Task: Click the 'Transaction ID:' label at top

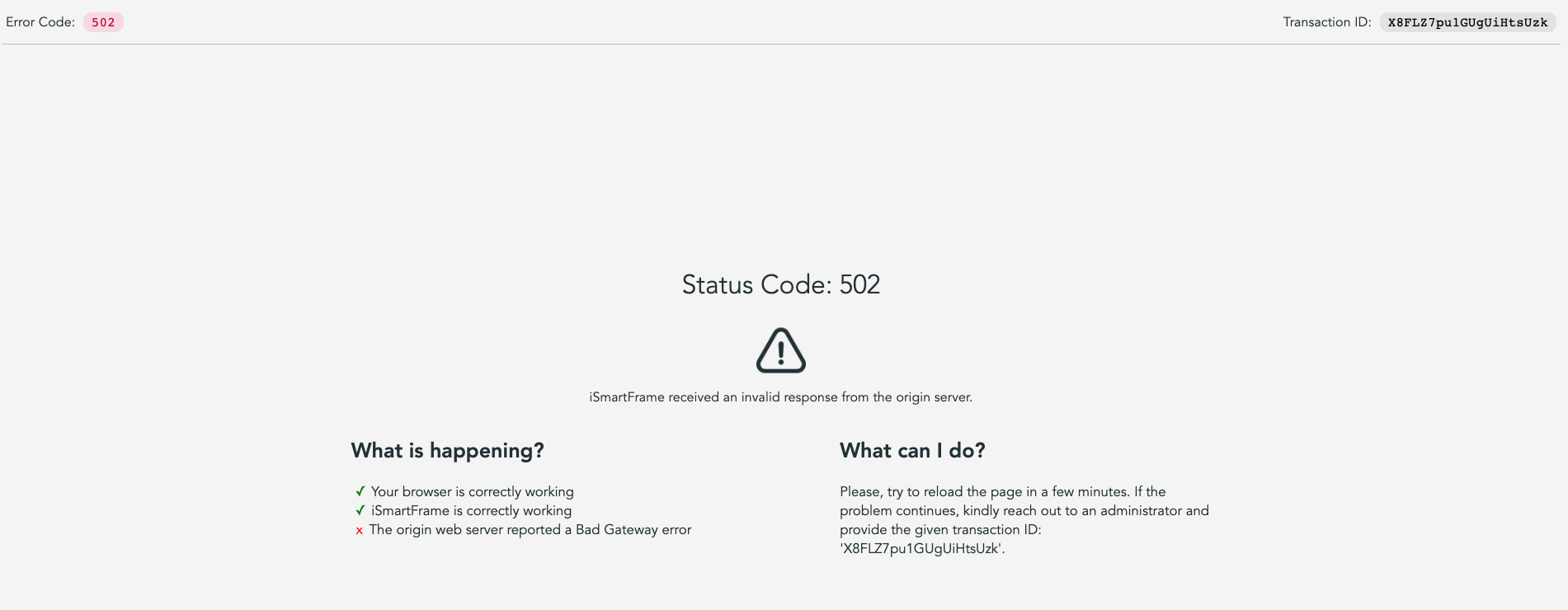Action: [x=1326, y=22]
